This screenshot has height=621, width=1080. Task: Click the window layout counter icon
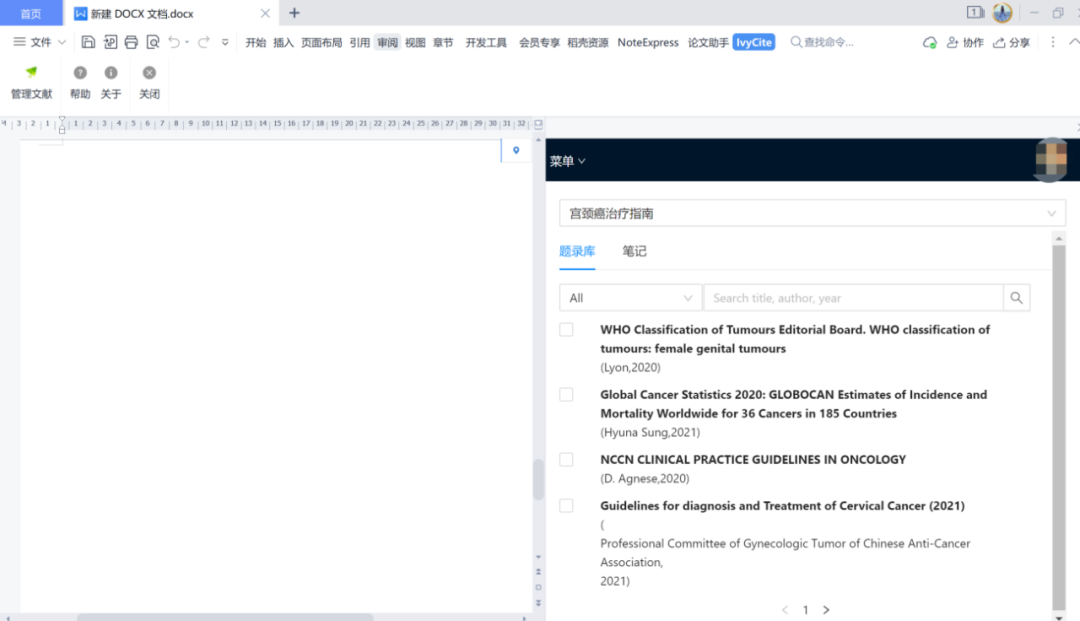click(x=975, y=12)
